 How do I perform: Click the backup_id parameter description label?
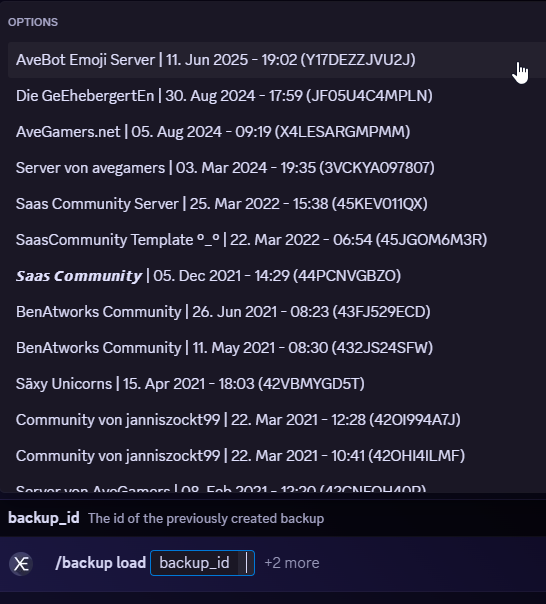pos(44,518)
